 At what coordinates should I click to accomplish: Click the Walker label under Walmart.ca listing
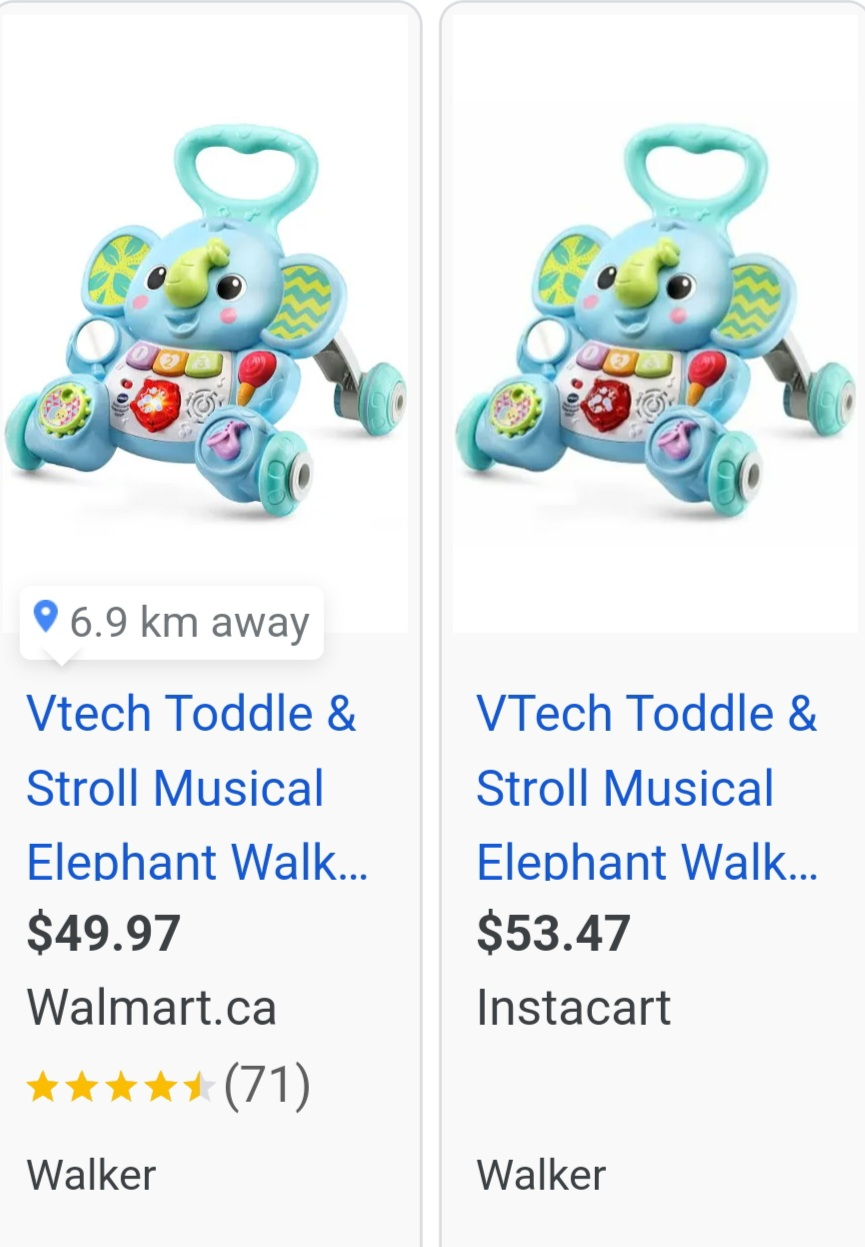pyautogui.click(x=91, y=1174)
